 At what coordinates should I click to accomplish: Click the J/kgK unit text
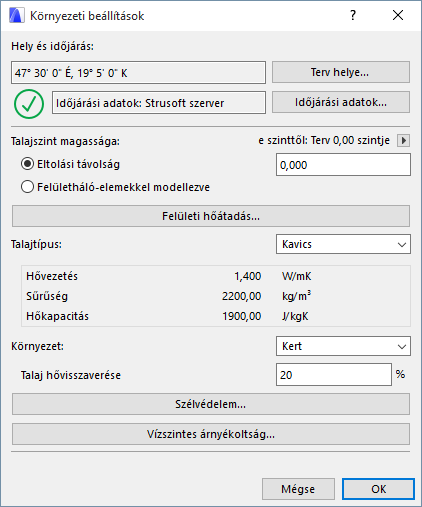tap(295, 316)
